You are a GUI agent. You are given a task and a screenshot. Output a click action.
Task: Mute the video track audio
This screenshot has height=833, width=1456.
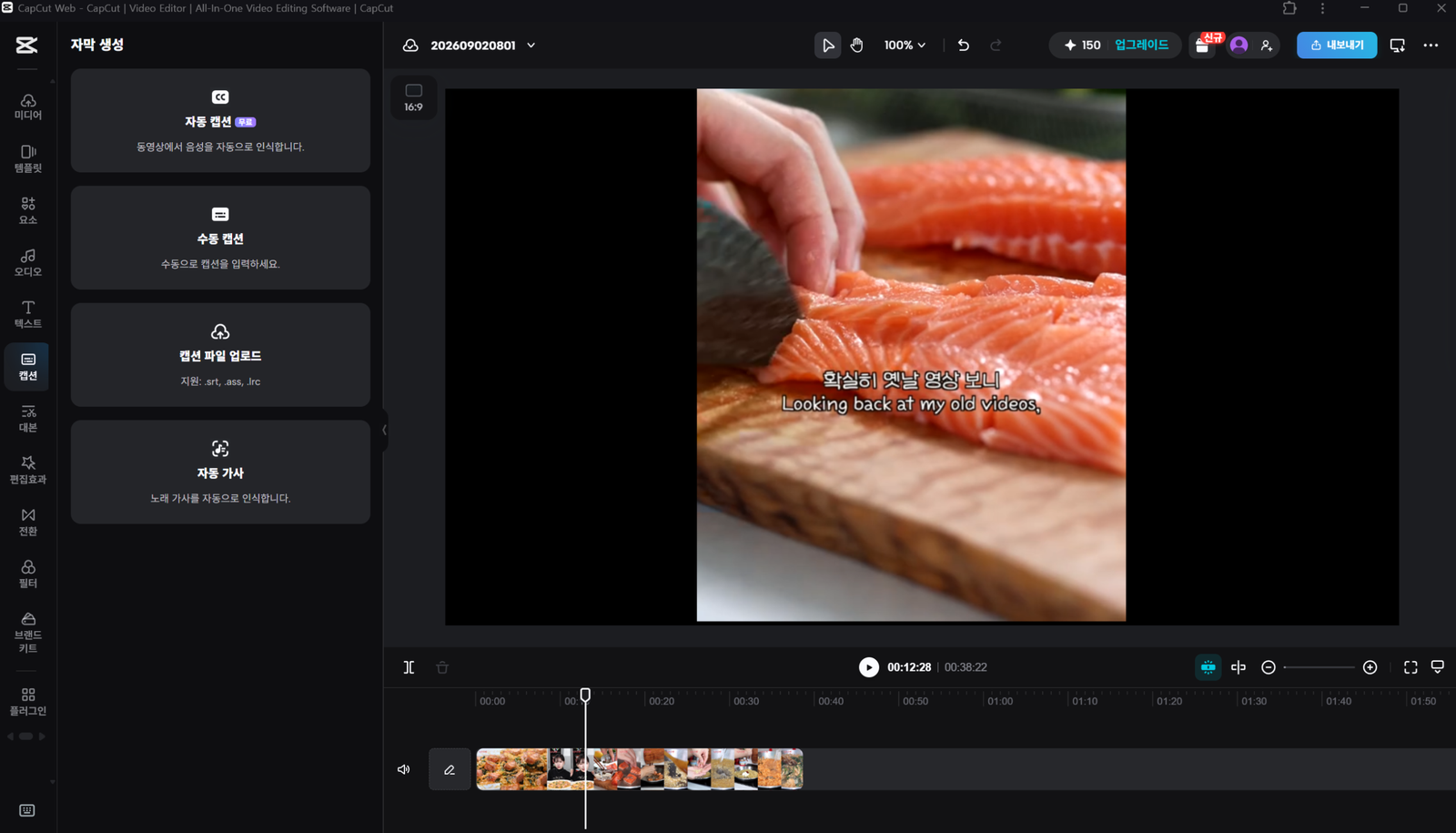pyautogui.click(x=404, y=769)
